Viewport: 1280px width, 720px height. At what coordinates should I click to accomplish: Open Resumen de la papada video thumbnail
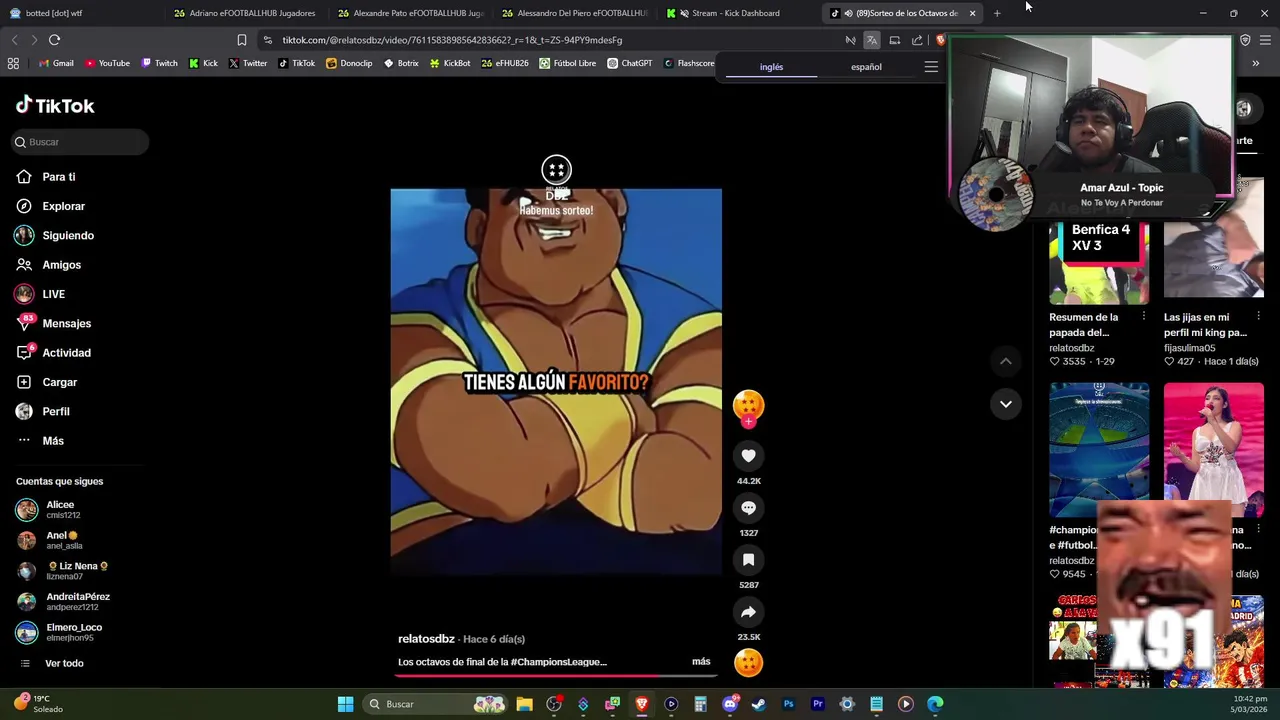click(x=1099, y=262)
